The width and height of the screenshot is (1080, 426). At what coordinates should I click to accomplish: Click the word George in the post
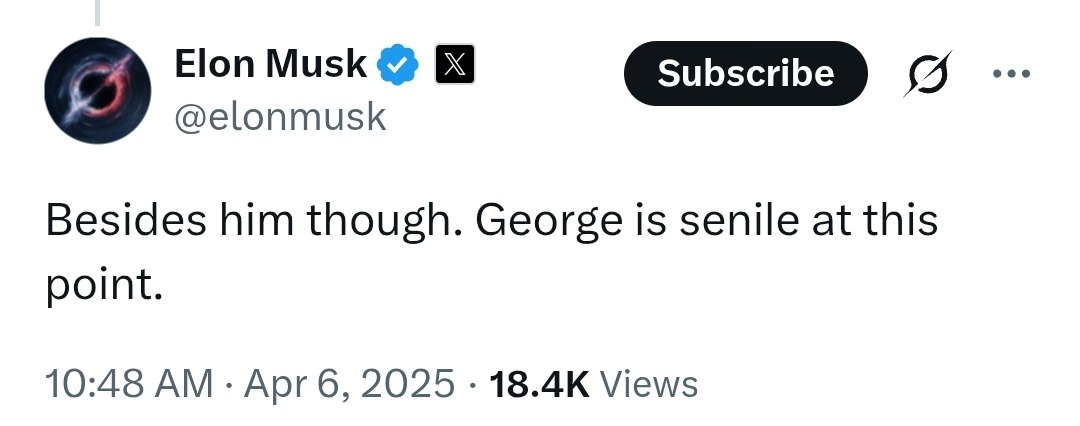[548, 221]
